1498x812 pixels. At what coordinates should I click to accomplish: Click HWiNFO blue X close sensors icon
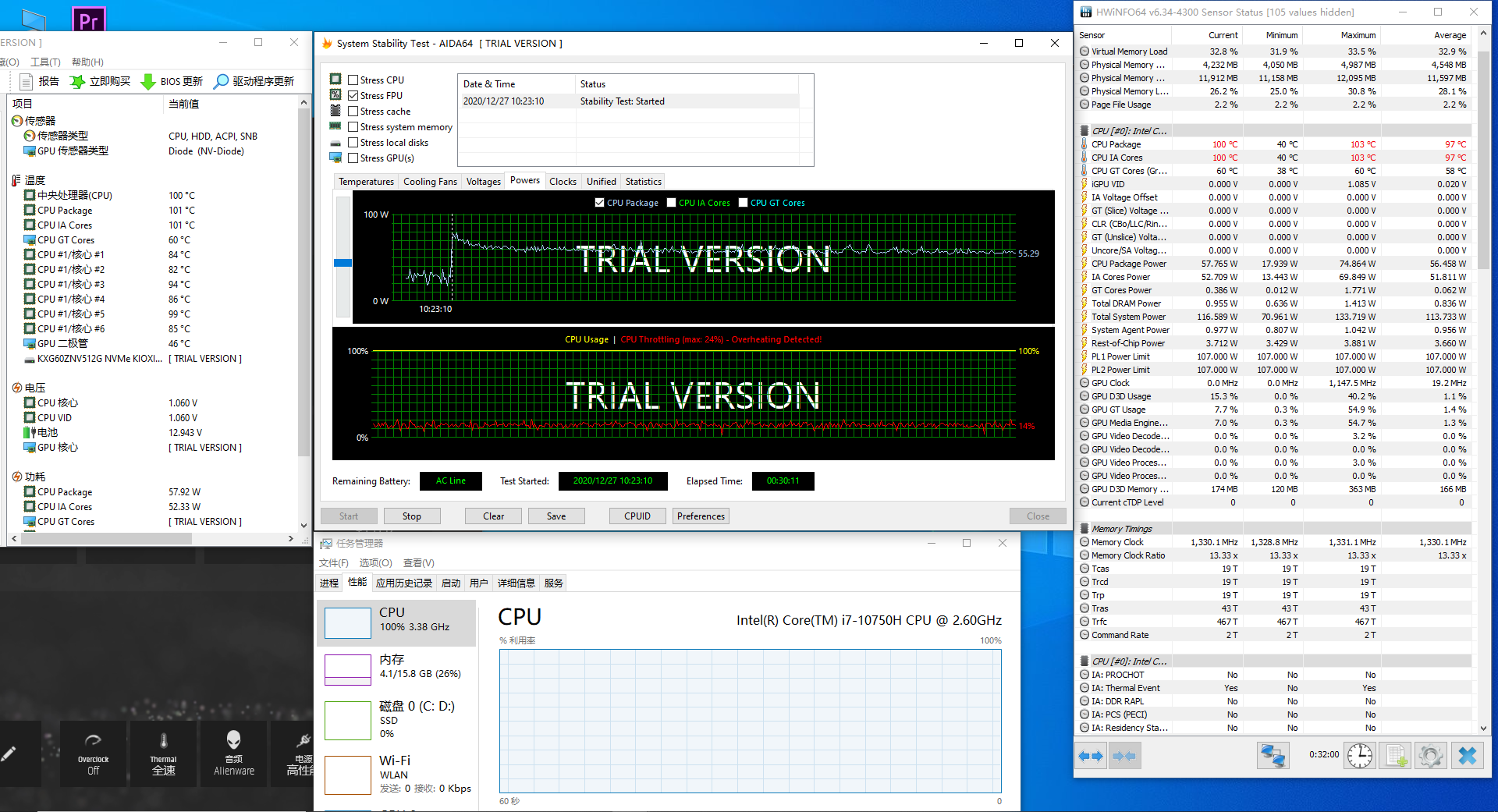click(1468, 756)
